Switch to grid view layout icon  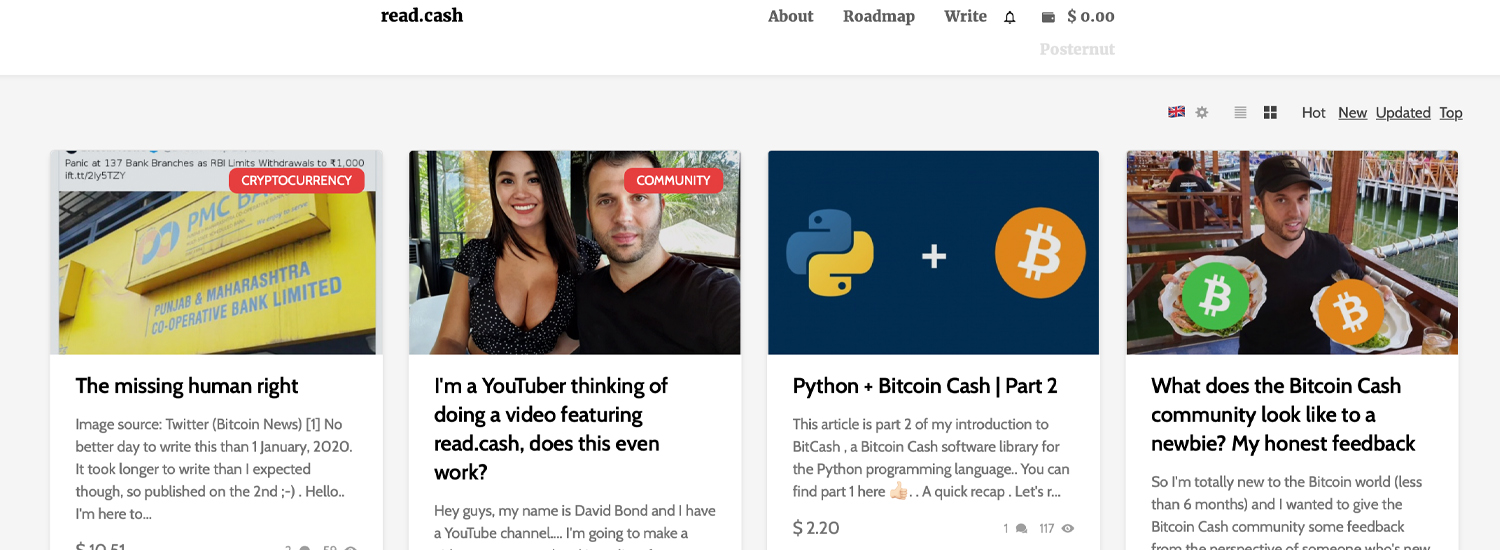tap(1270, 112)
